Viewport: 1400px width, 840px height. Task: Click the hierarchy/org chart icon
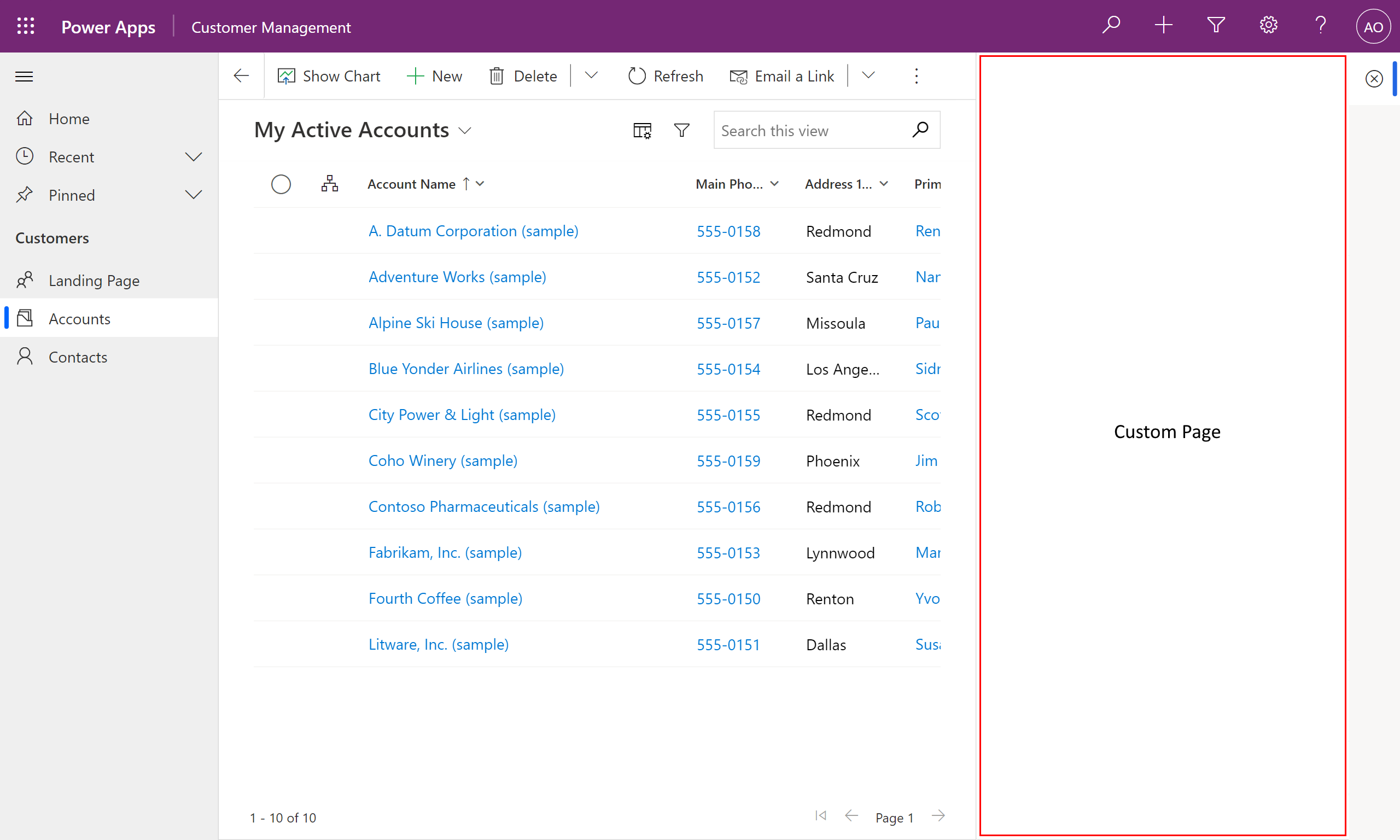pyautogui.click(x=331, y=183)
